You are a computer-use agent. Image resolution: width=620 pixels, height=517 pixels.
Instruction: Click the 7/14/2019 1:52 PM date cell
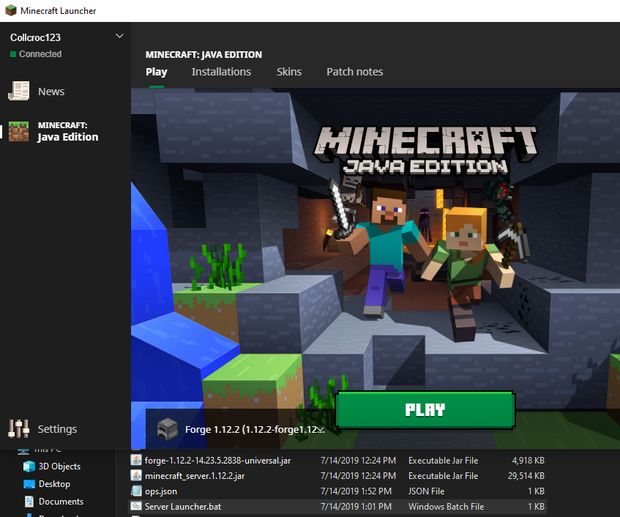pos(356,491)
